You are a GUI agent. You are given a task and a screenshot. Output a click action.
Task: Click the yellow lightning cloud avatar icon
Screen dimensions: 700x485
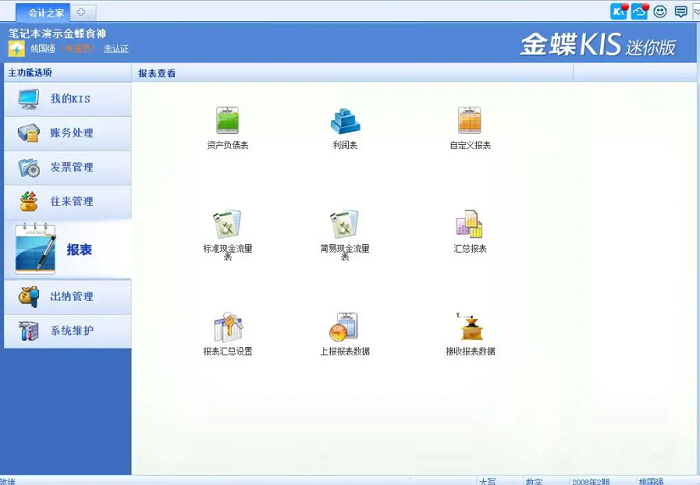16,49
